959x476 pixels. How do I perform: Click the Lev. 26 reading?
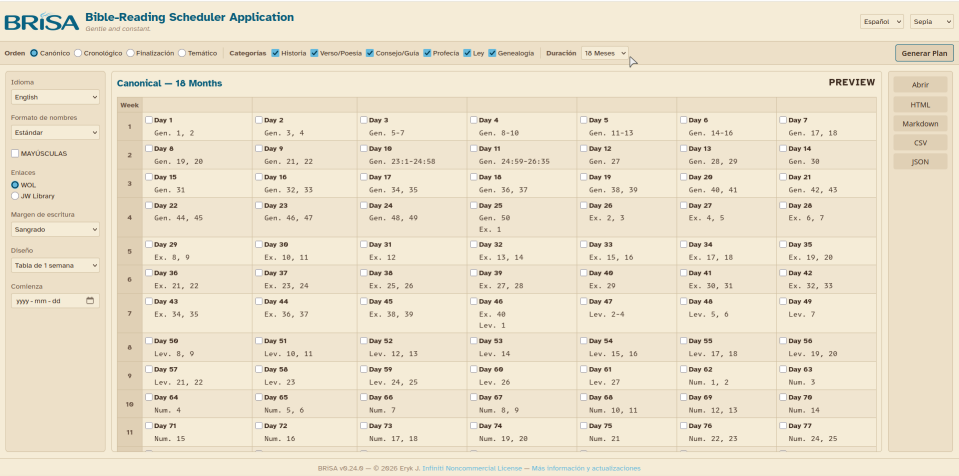(x=495, y=382)
